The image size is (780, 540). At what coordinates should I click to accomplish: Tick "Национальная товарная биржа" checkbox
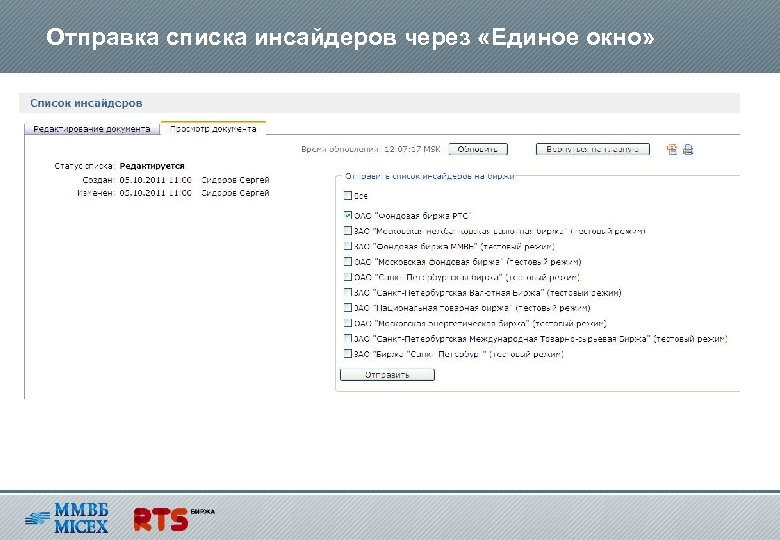click(348, 308)
